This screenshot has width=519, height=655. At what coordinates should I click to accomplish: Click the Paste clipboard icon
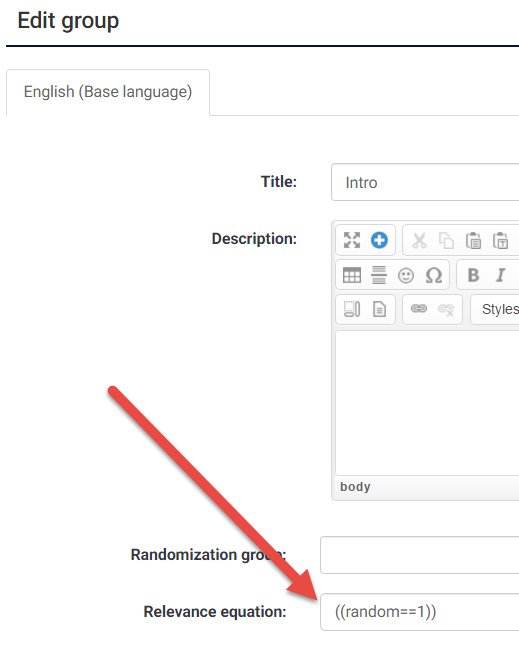(473, 241)
